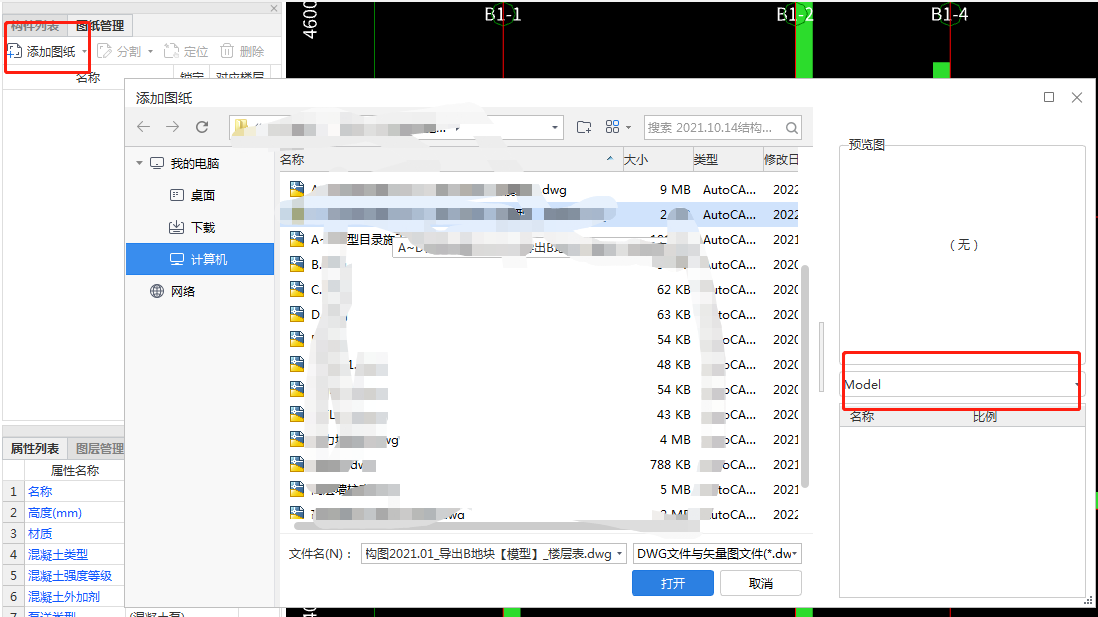Switch to the 图纸管理 tab
Screen dimensions: 1098x617
pyautogui.click(x=99, y=26)
